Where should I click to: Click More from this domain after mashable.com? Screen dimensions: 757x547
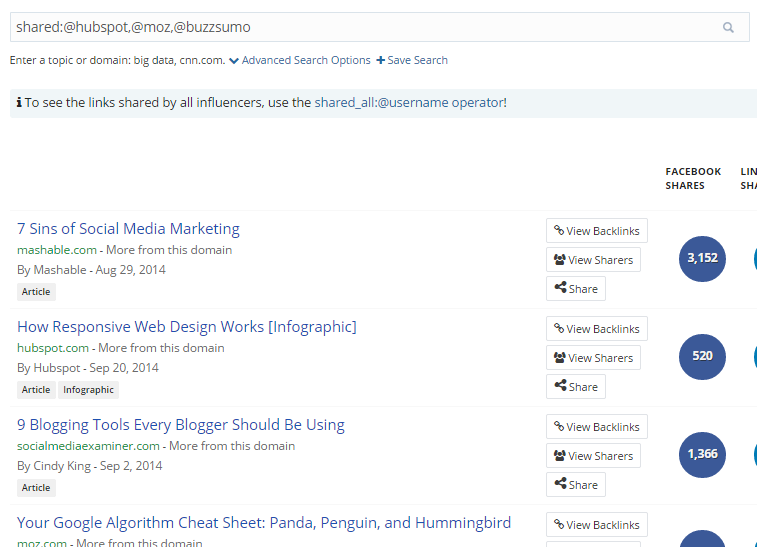tap(169, 250)
